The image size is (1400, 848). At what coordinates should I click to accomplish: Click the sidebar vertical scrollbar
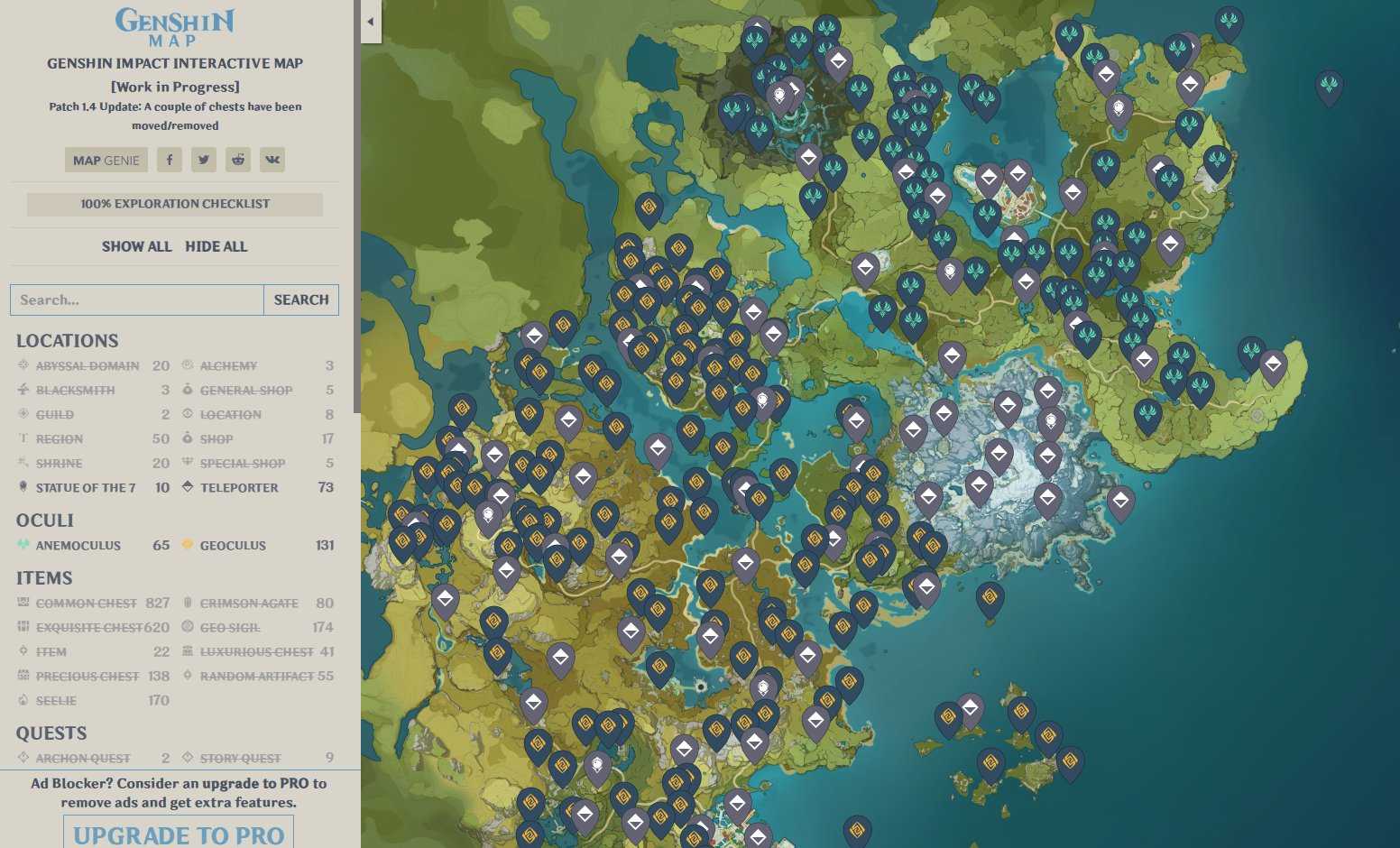pos(357,207)
